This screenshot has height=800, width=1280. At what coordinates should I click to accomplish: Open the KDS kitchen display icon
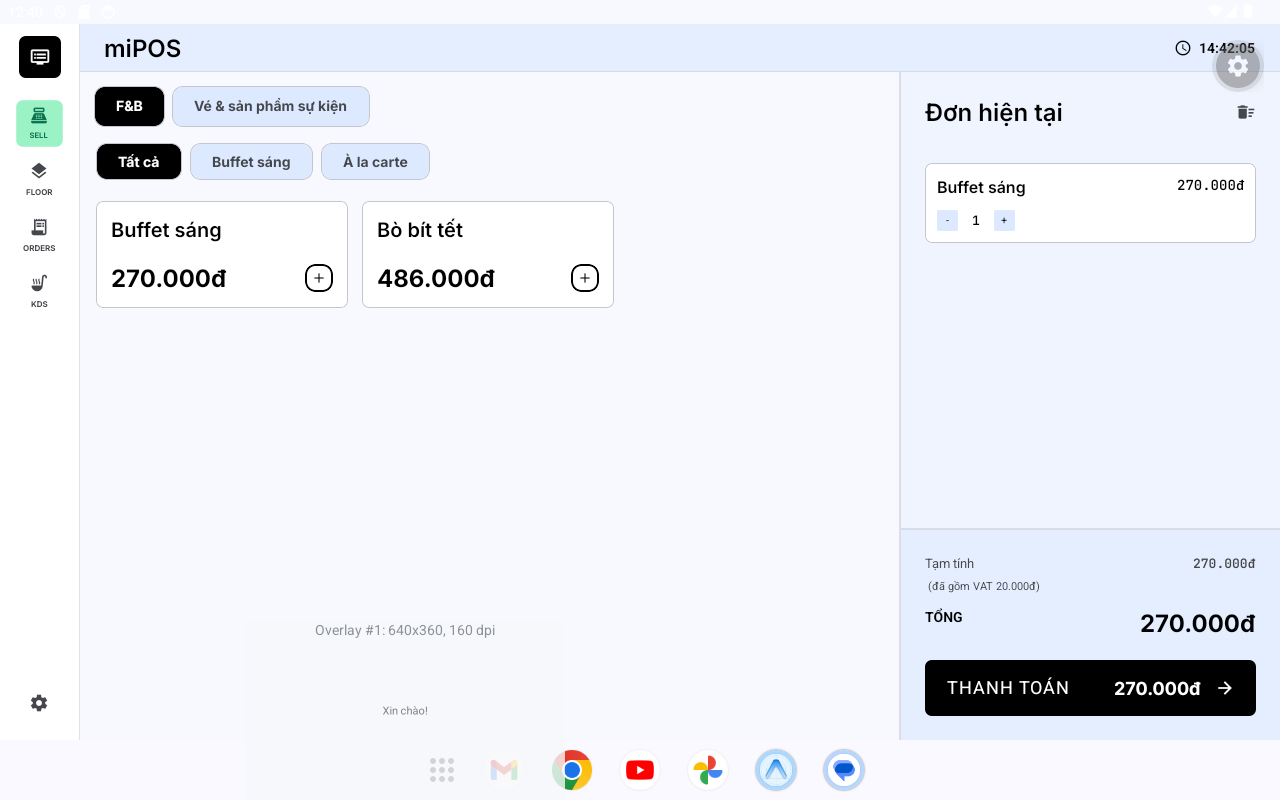[39, 291]
